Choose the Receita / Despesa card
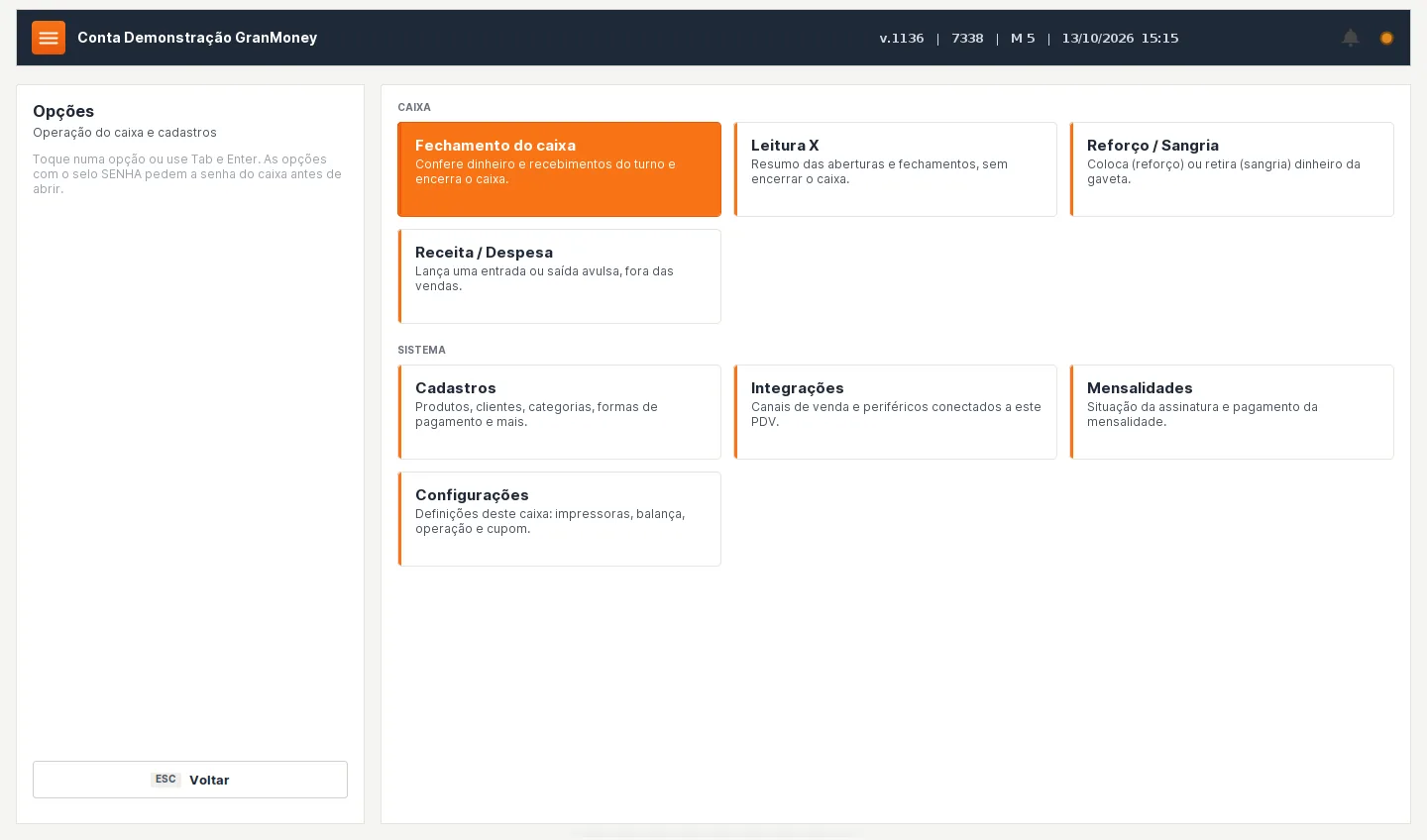Image resolution: width=1427 pixels, height=840 pixels. pos(559,276)
